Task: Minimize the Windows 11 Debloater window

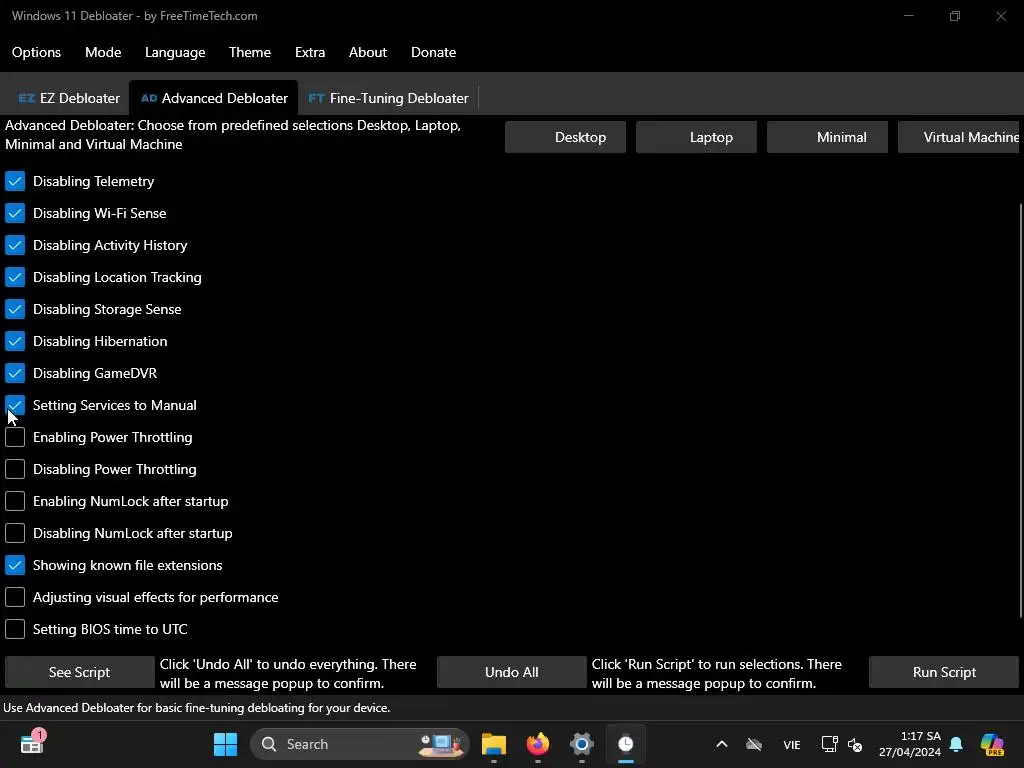Action: tap(908, 16)
